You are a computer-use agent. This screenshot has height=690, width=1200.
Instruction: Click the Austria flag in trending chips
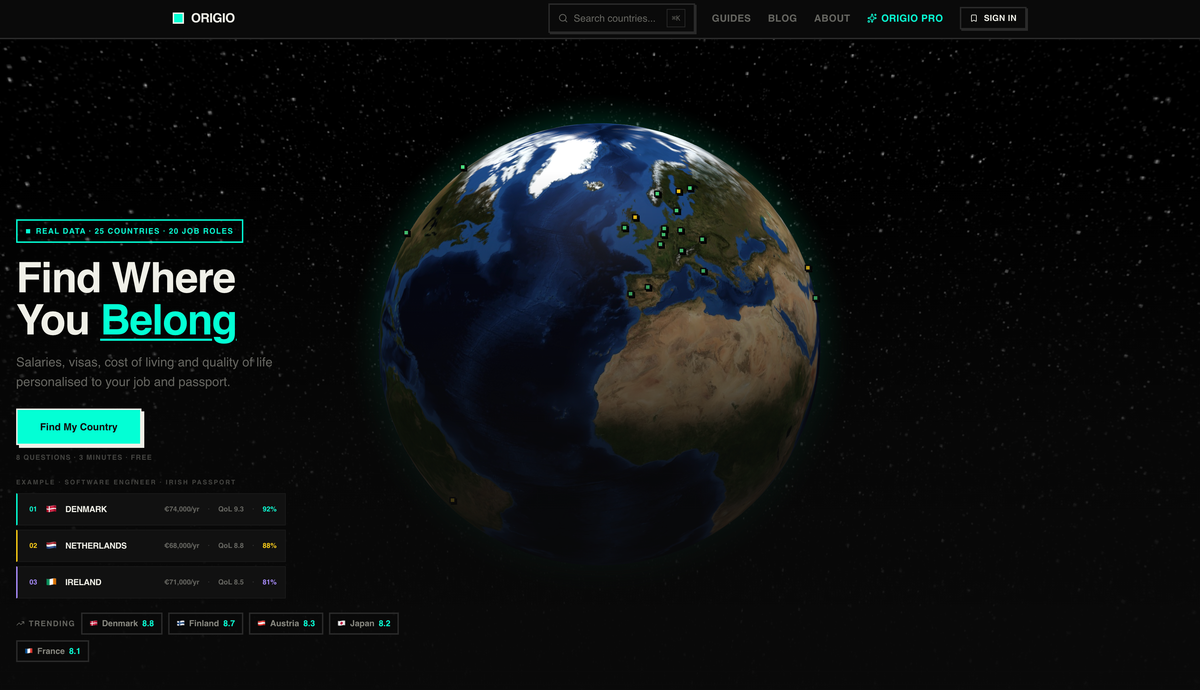(262, 623)
